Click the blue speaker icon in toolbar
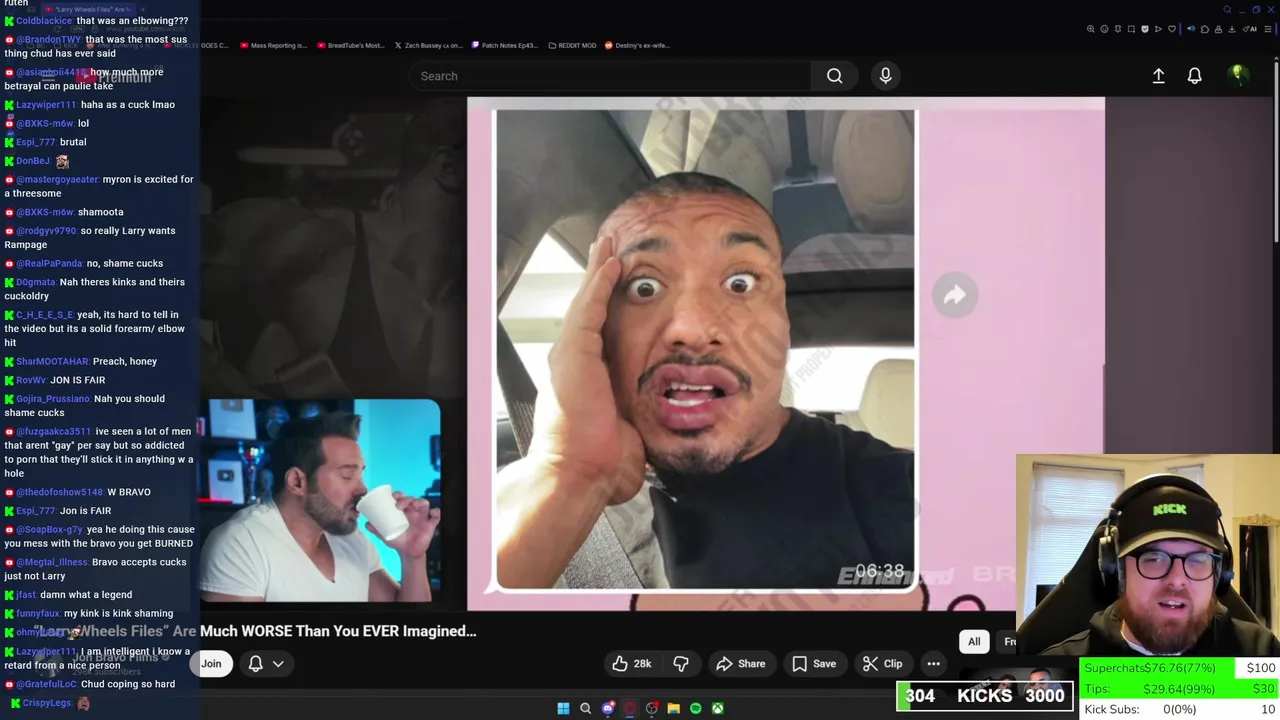 point(1191,29)
